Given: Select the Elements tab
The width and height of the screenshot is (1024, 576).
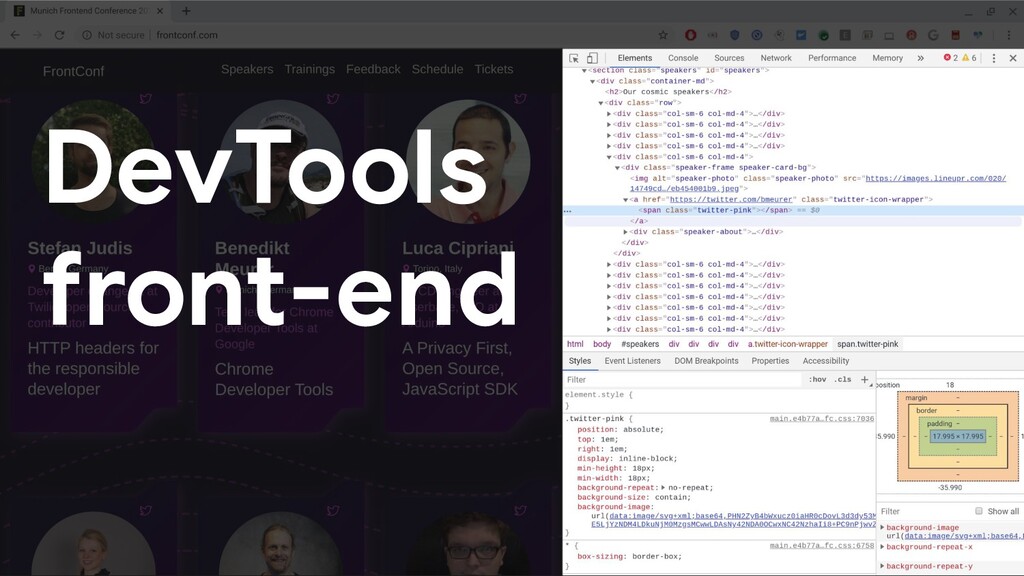Looking at the screenshot, I should pyautogui.click(x=635, y=58).
